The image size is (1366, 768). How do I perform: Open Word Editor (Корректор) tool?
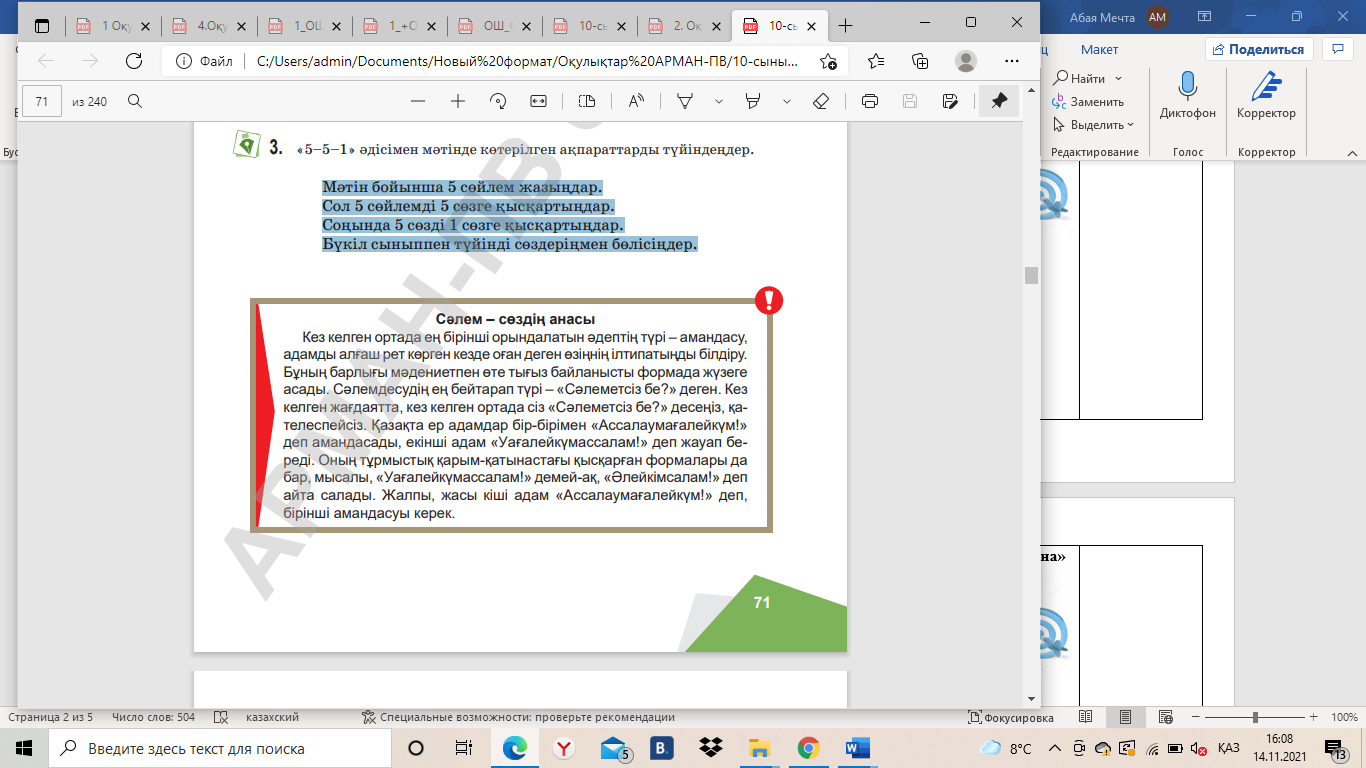[1266, 95]
